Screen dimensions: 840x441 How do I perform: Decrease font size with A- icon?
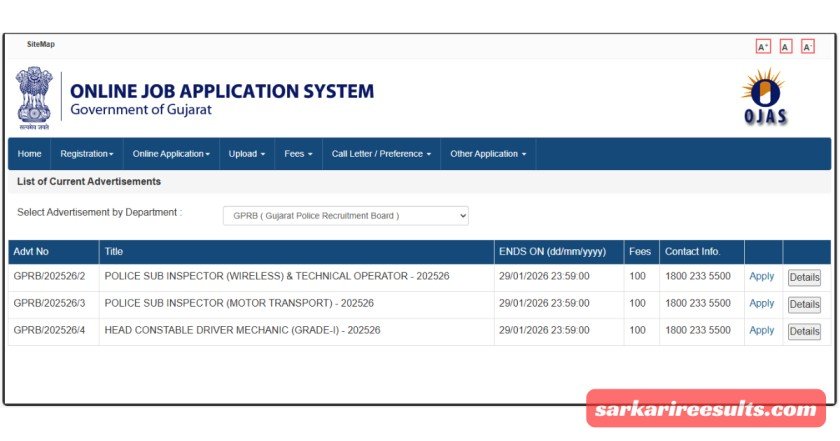tap(808, 47)
